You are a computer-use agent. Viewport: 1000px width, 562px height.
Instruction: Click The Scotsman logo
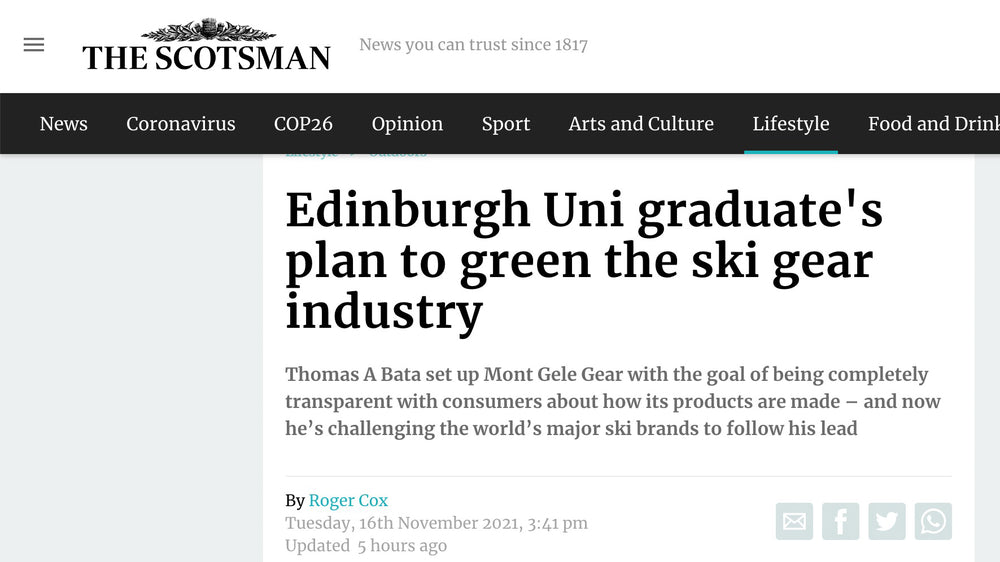[x=206, y=47]
